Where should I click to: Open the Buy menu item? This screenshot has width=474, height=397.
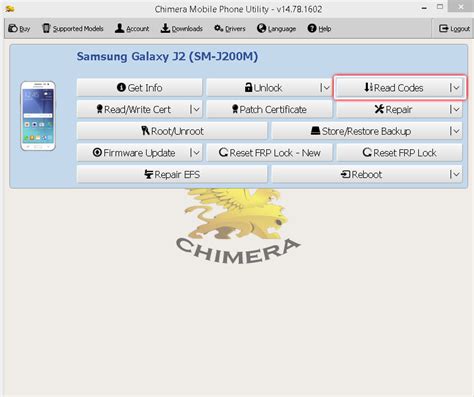(19, 29)
